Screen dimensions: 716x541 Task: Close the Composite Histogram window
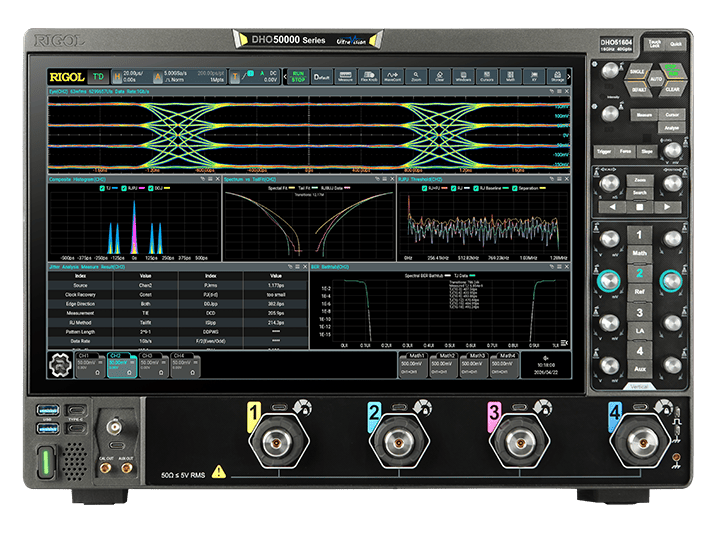[217, 179]
